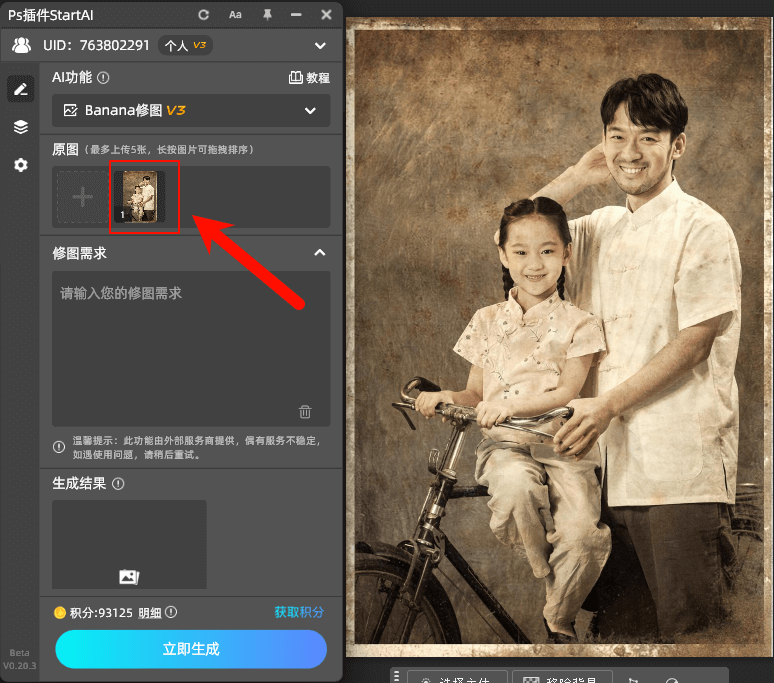Click the trash icon in the requirements box
The width and height of the screenshot is (774, 683).
click(x=305, y=411)
